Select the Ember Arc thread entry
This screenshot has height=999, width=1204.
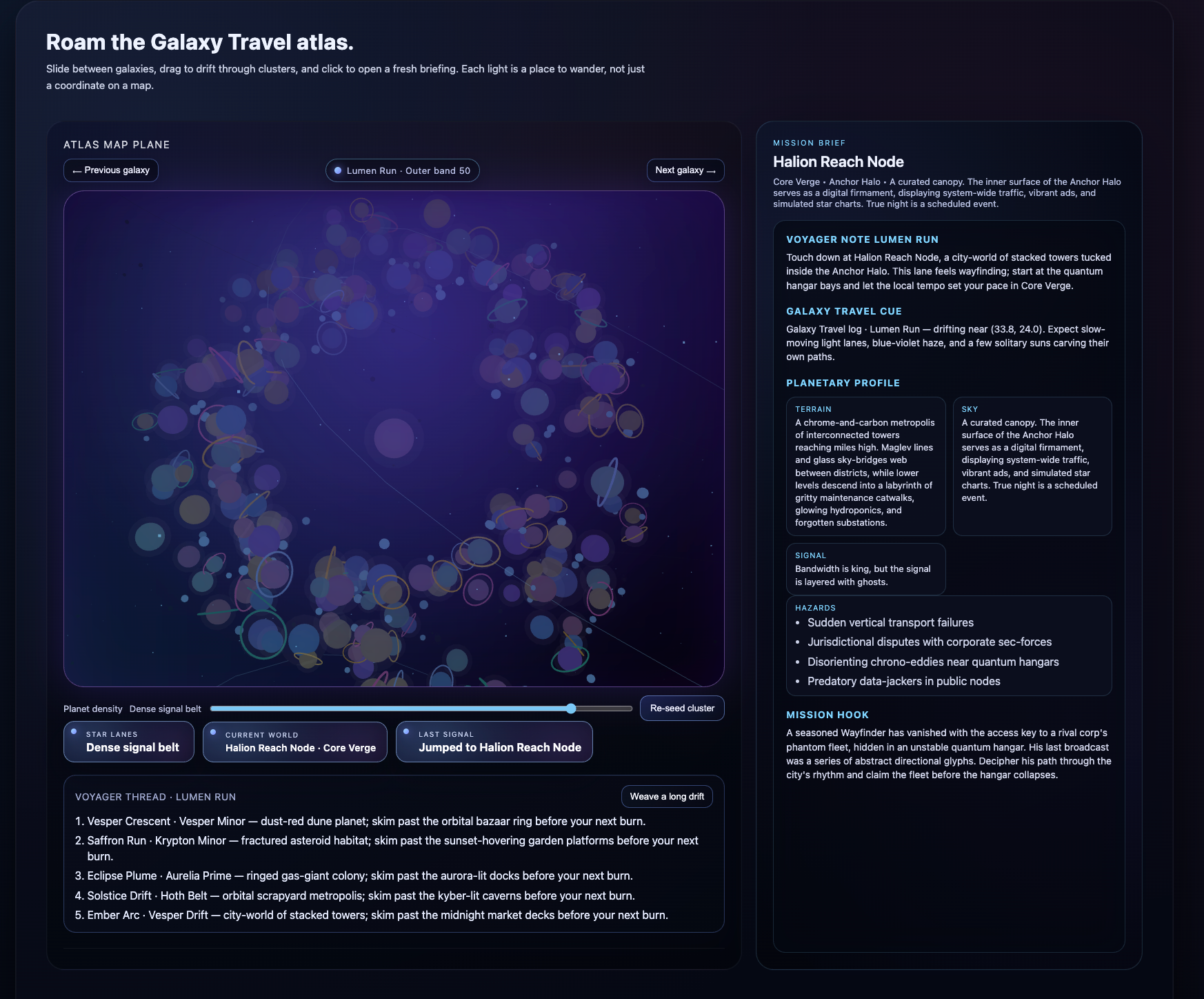[x=371, y=915]
